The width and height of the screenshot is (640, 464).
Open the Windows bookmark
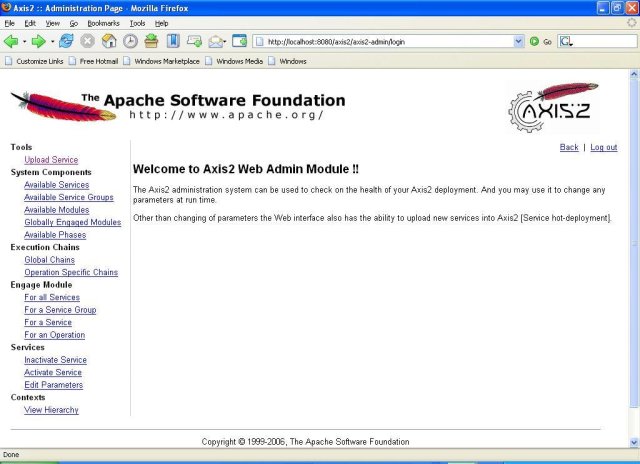click(287, 61)
